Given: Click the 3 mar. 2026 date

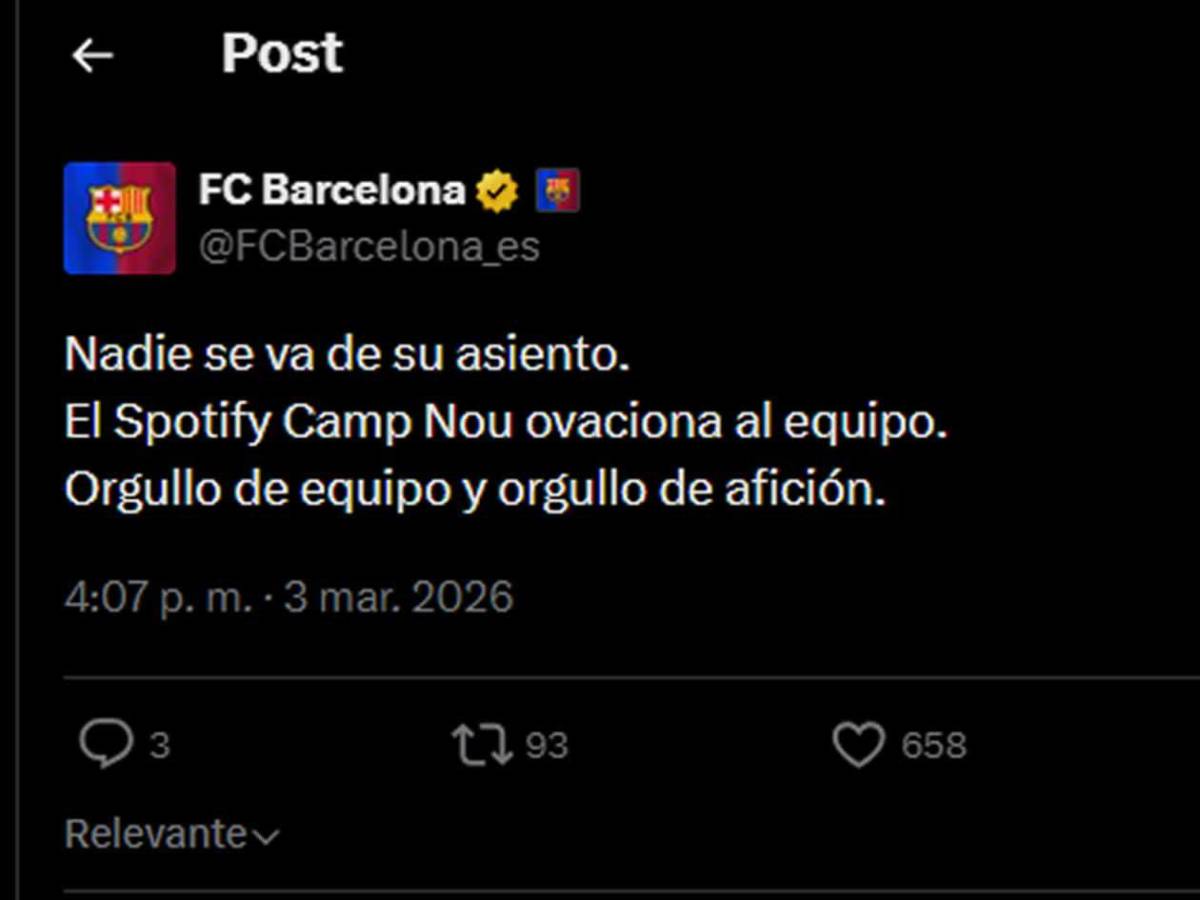Looking at the screenshot, I should (398, 597).
